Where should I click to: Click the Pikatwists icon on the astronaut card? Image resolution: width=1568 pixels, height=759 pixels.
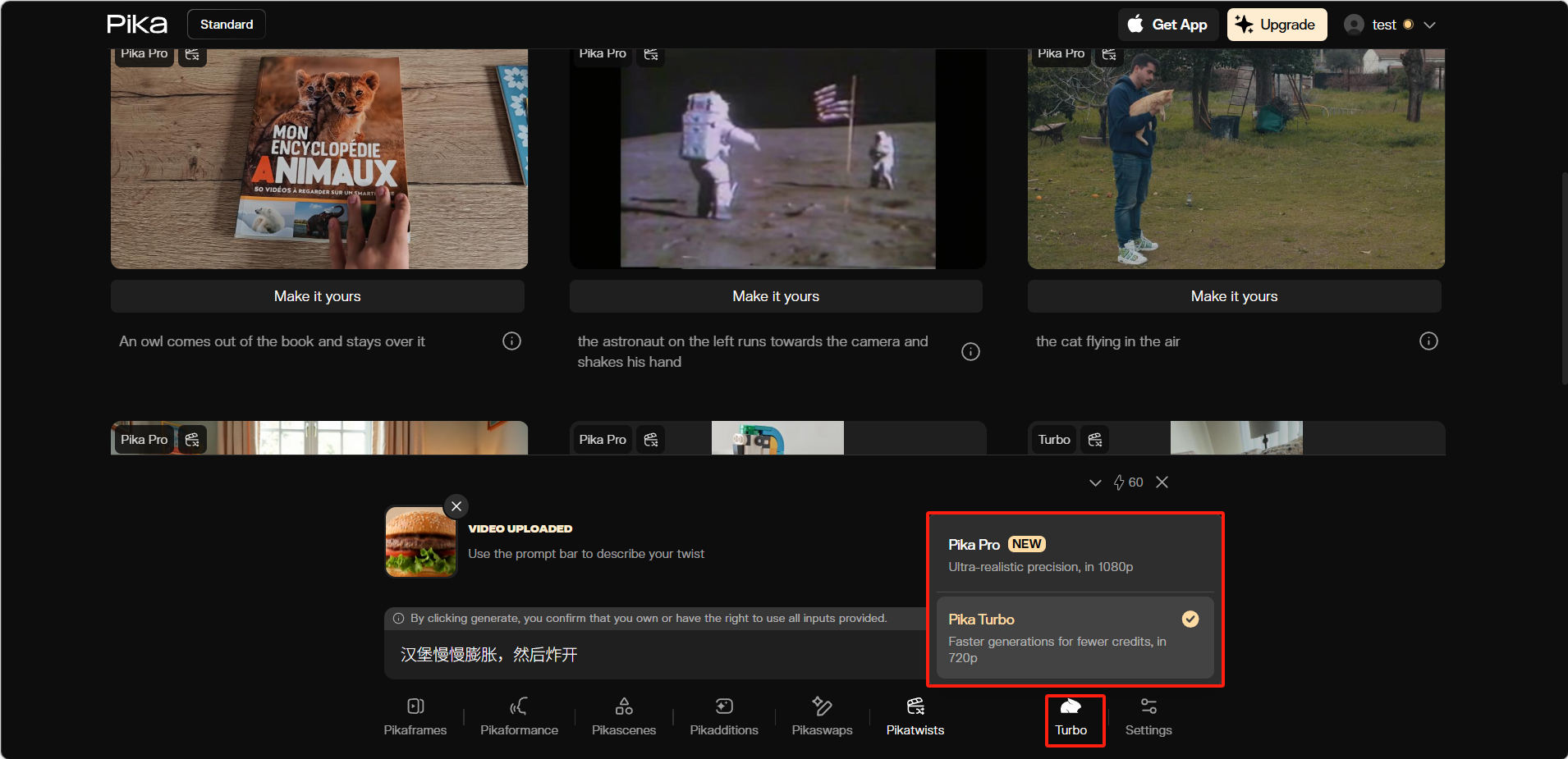(651, 54)
